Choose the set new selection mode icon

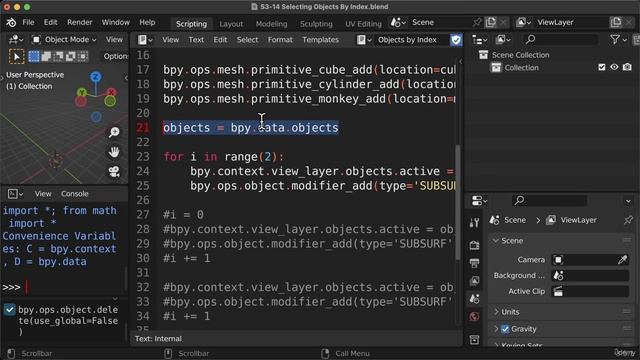[x=34, y=56]
